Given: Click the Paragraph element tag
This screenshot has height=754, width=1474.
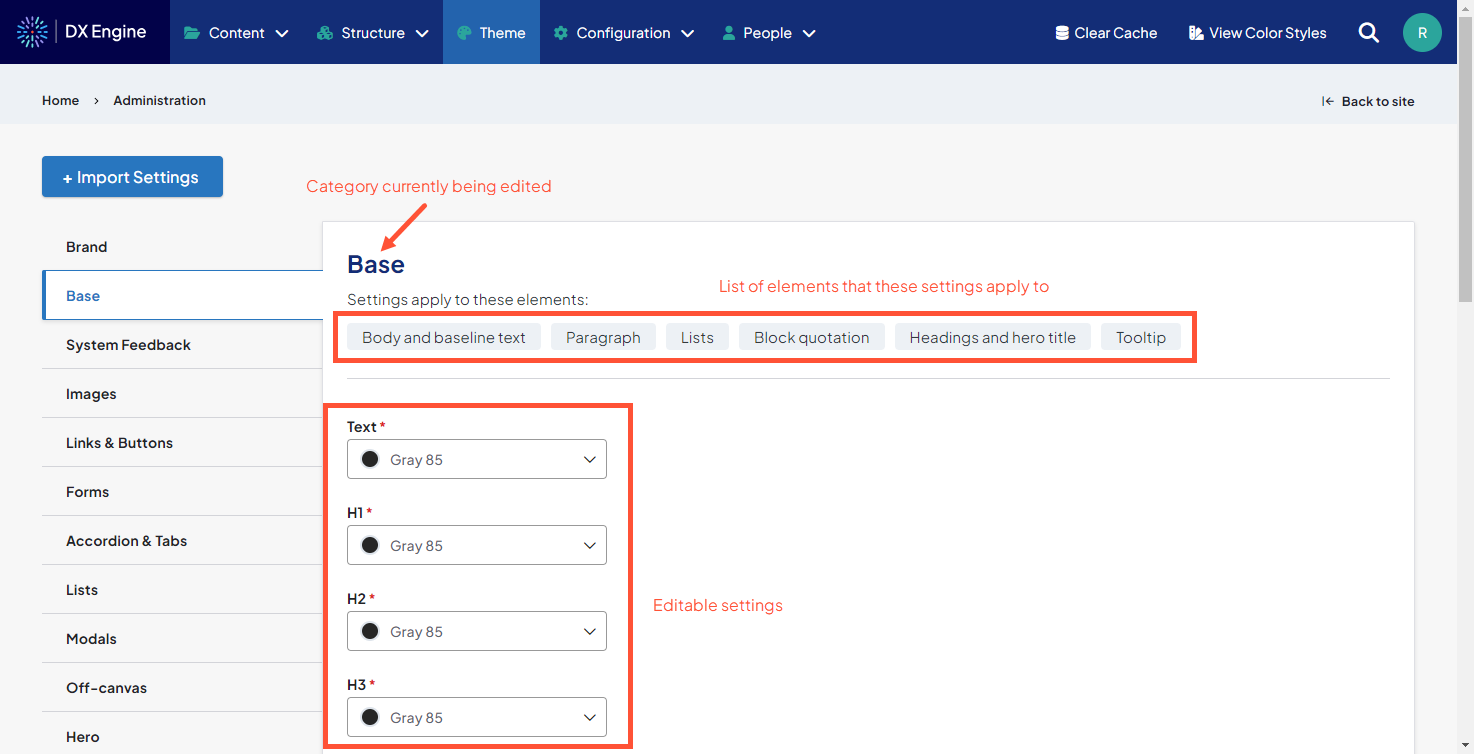Looking at the screenshot, I should tap(603, 337).
